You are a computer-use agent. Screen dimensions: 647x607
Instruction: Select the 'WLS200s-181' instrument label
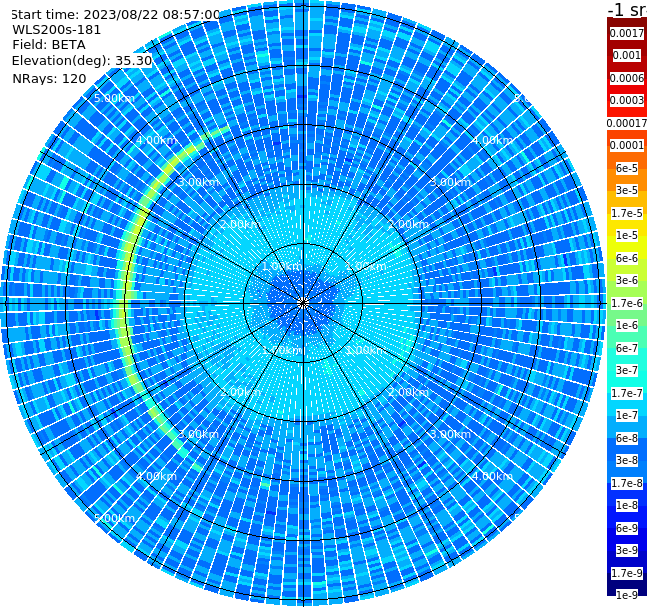[x=57, y=30]
